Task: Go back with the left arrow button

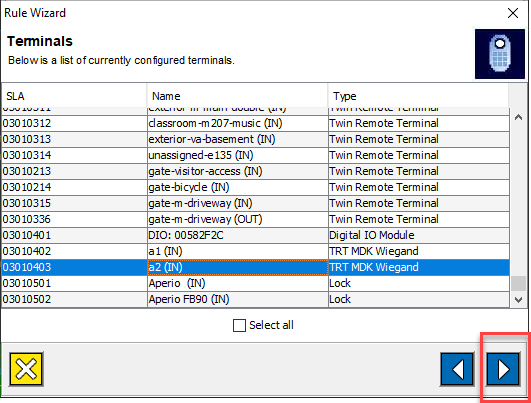Action: pyautogui.click(x=457, y=369)
